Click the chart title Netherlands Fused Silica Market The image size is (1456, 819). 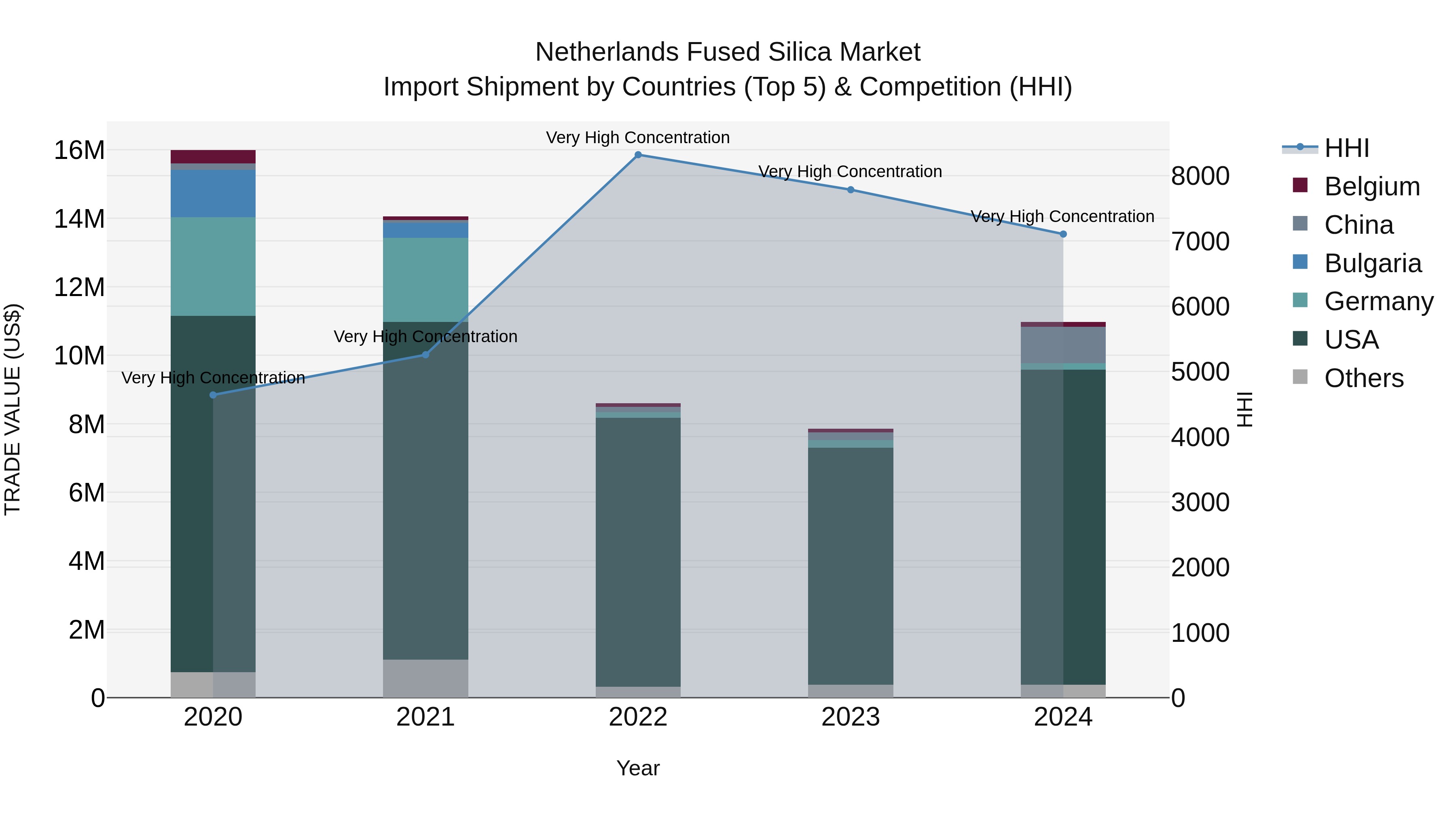click(x=728, y=52)
